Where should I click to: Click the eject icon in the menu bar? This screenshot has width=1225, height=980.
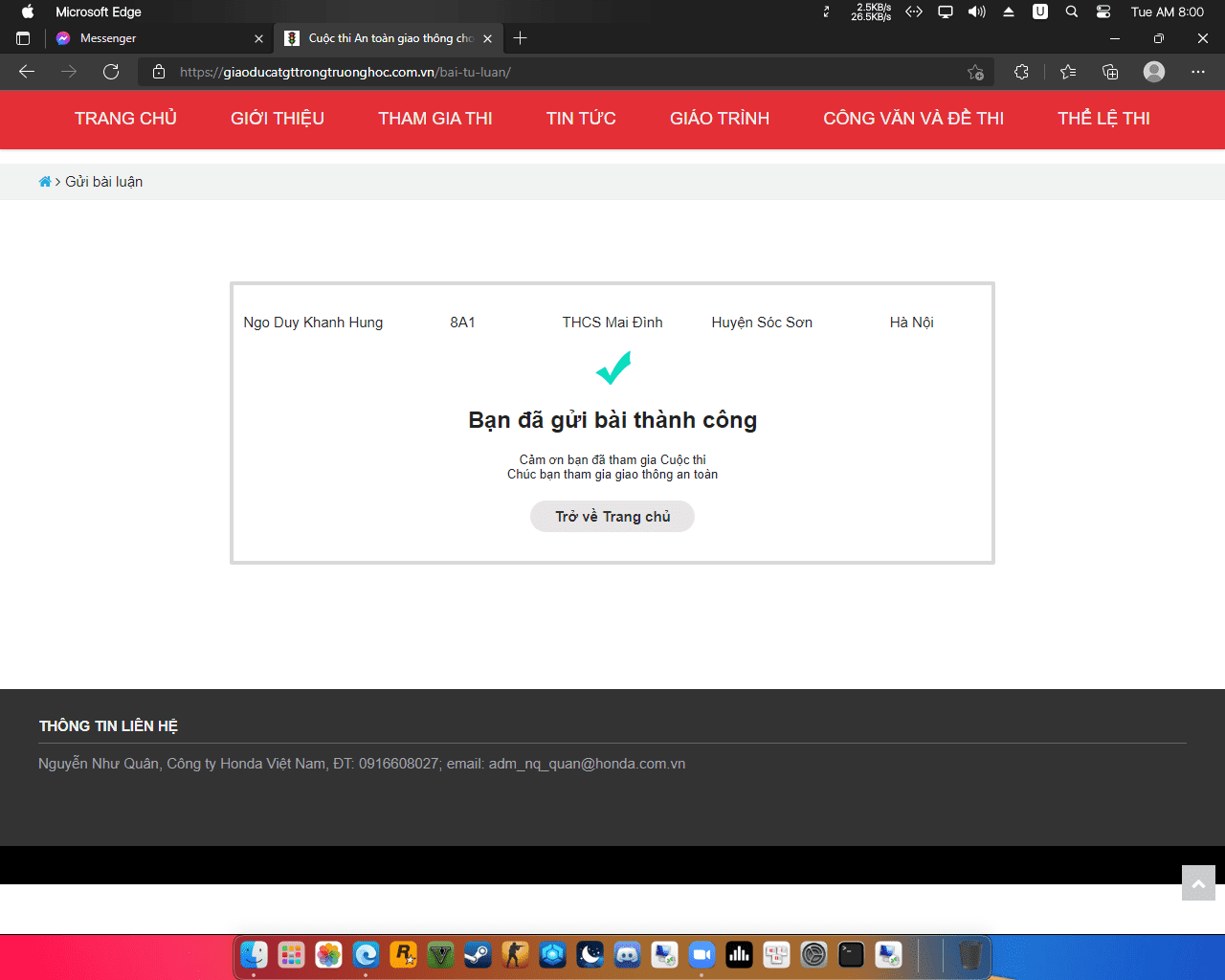tap(1009, 11)
